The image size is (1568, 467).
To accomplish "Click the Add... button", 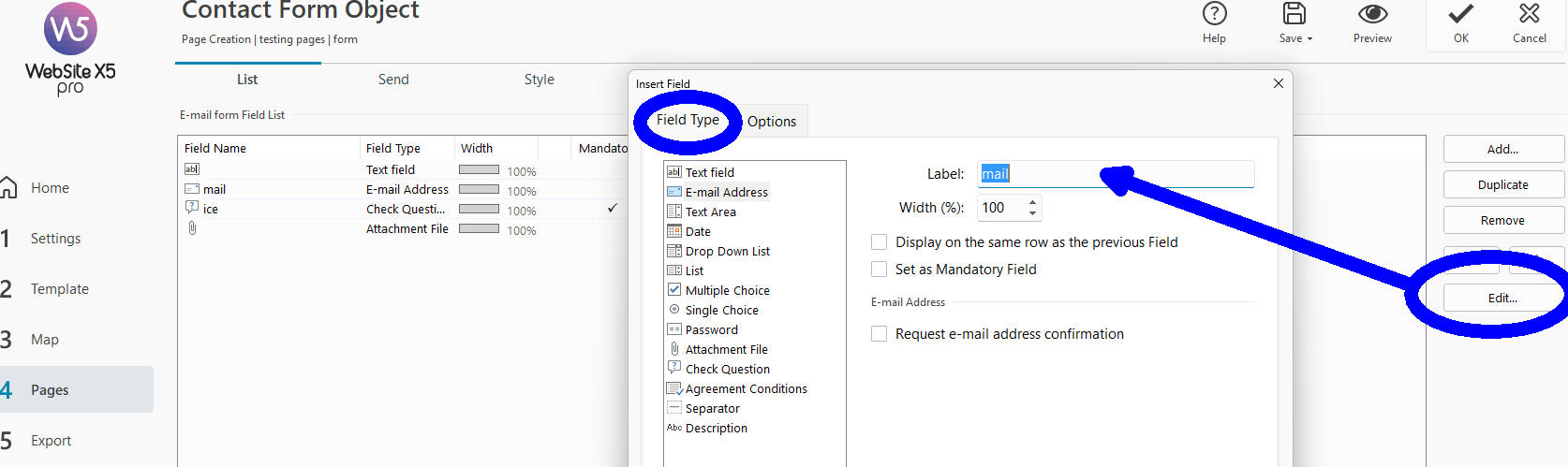I will [x=1502, y=149].
